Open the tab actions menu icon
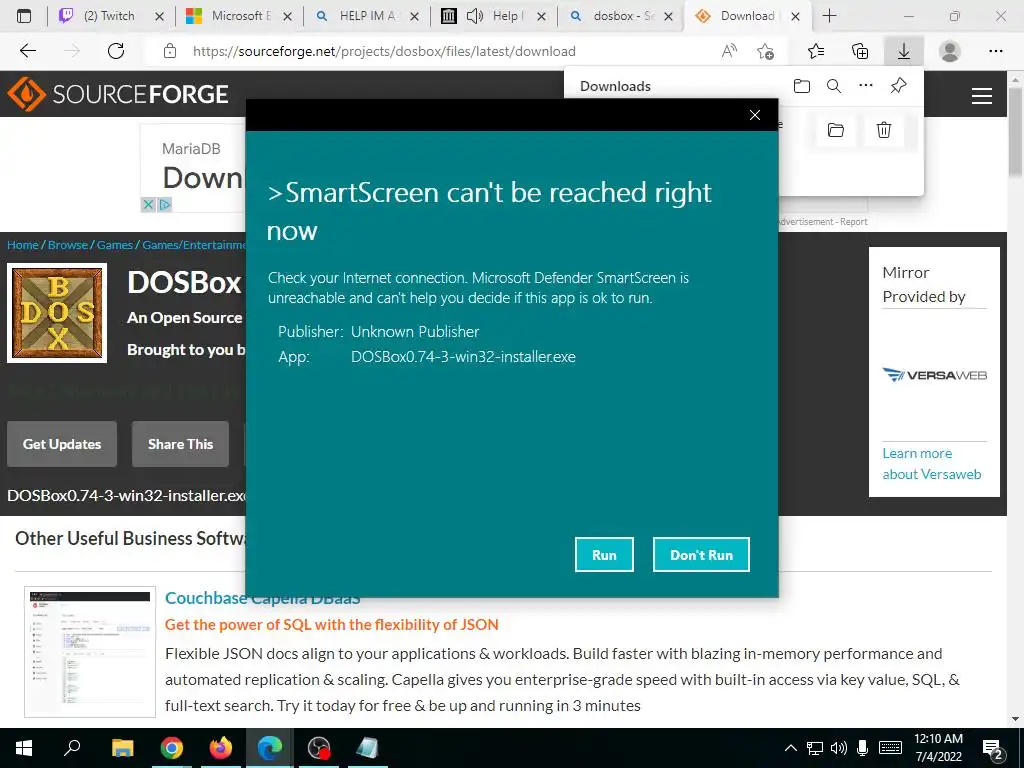The width and height of the screenshot is (1024, 768). tap(24, 16)
